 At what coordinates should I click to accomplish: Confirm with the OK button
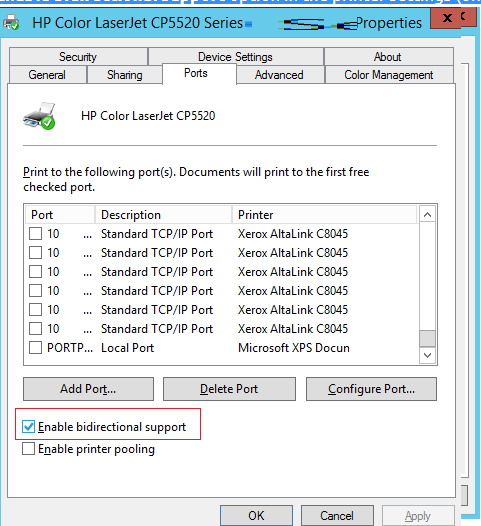256,516
